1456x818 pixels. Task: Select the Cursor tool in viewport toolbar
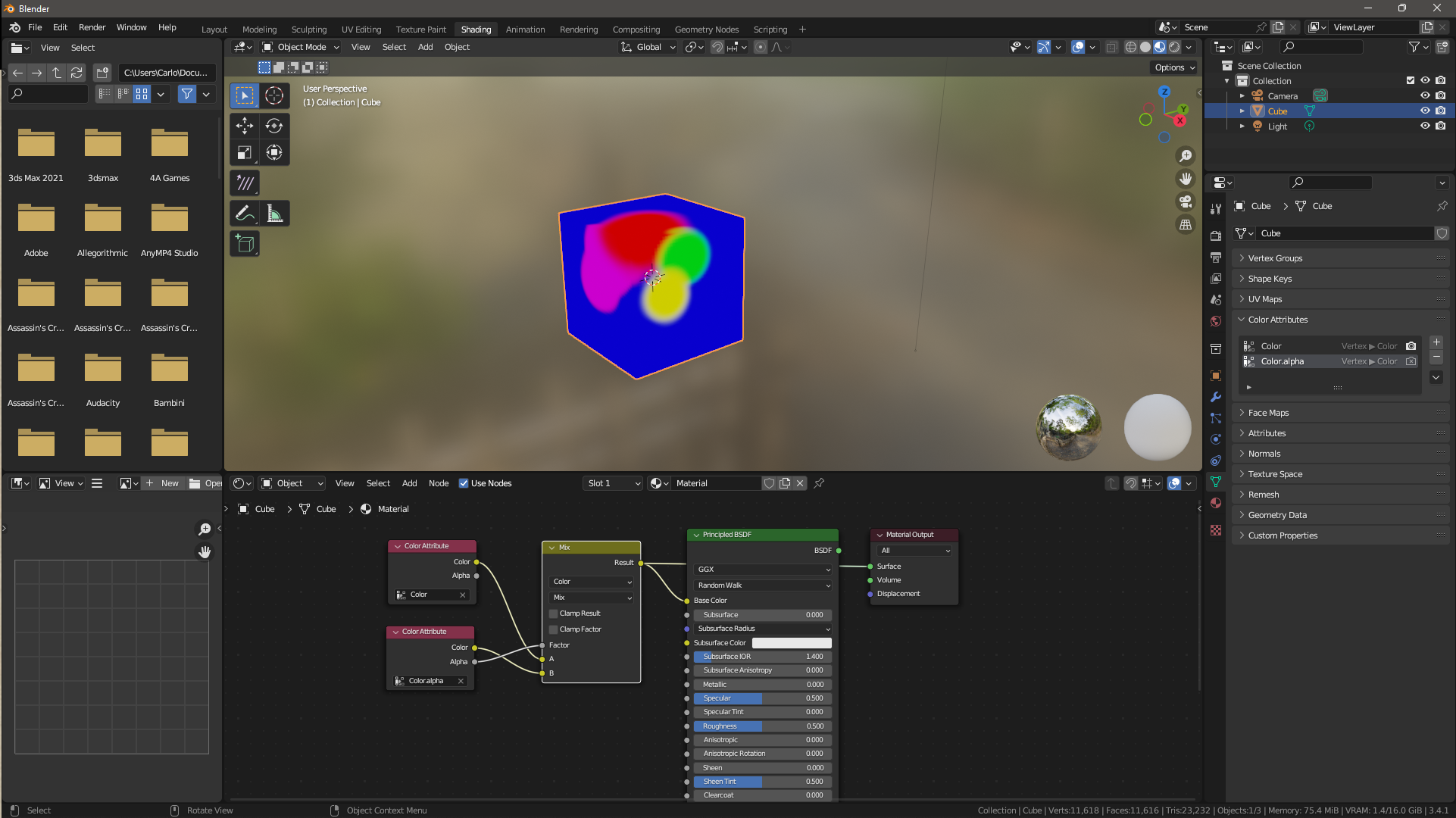pyautogui.click(x=274, y=95)
